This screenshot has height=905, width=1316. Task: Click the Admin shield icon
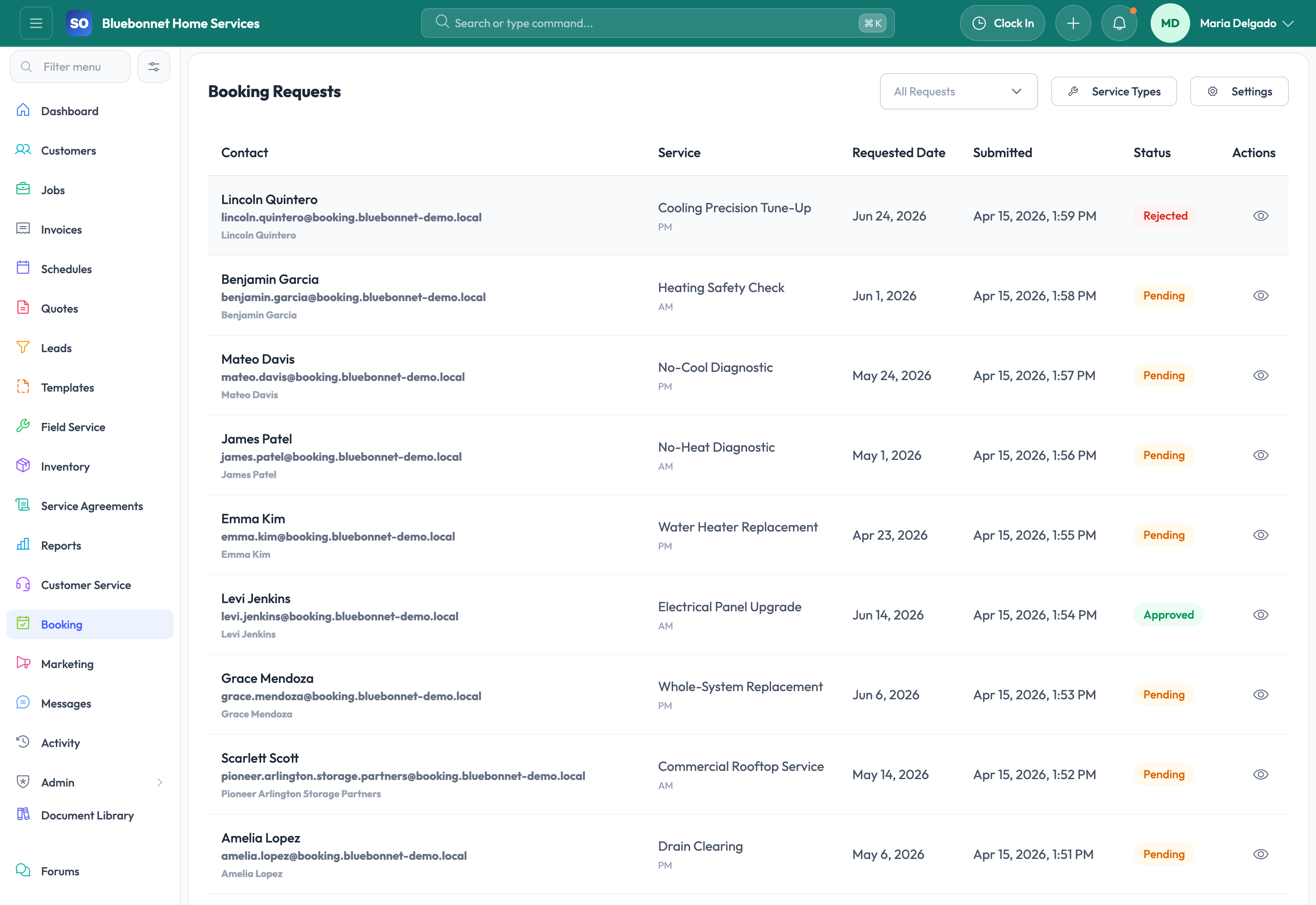(x=23, y=781)
